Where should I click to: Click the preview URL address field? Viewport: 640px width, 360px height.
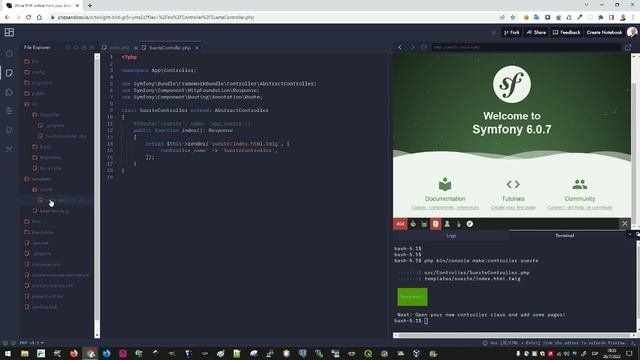pos(526,47)
